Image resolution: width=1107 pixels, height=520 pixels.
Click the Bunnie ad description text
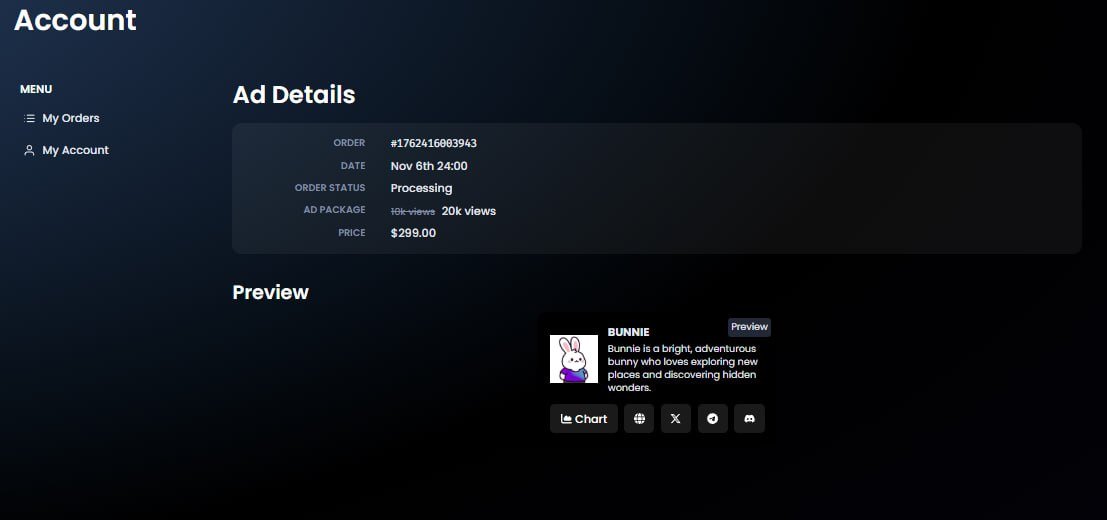pyautogui.click(x=682, y=368)
